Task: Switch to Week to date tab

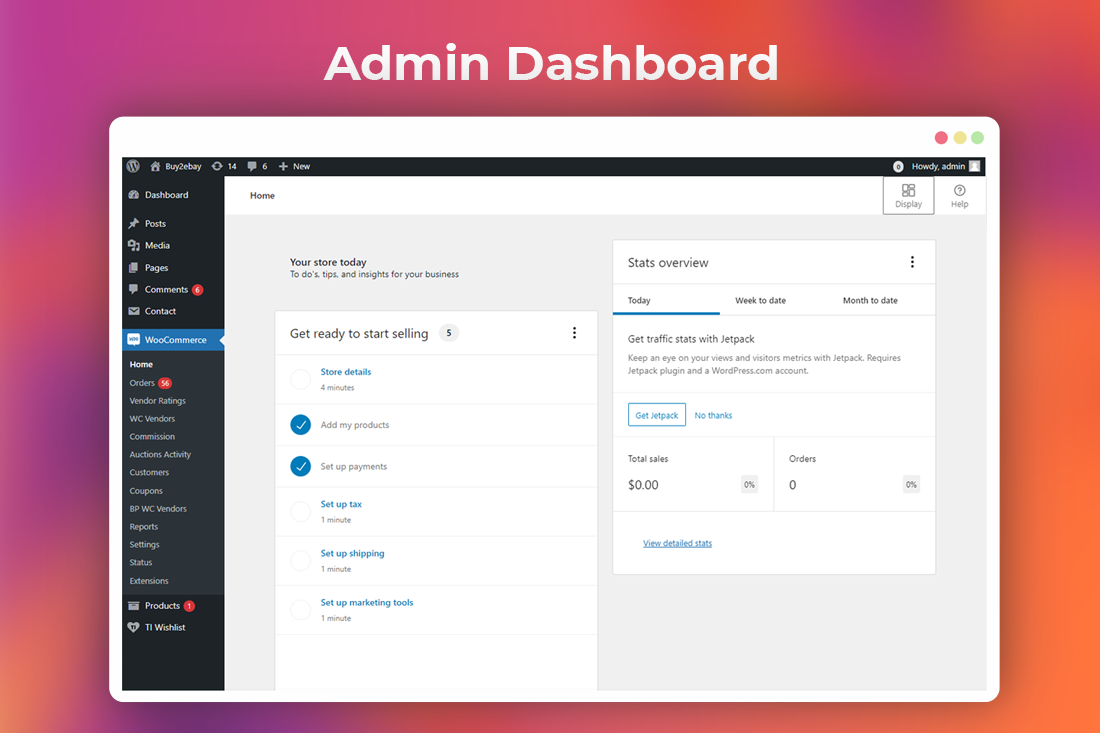Action: click(760, 300)
